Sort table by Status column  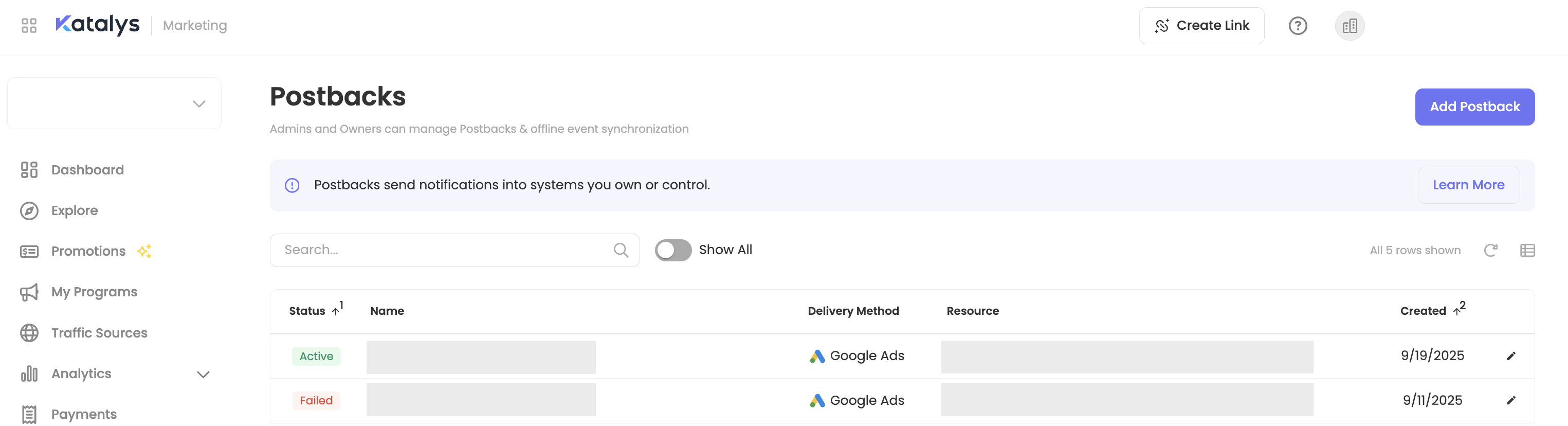[x=307, y=311]
